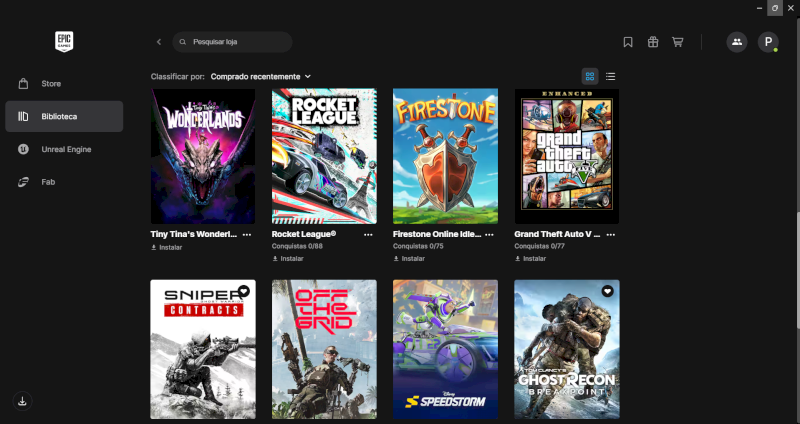Install Rocket League
Screen dimensions: 800x424
288,259
